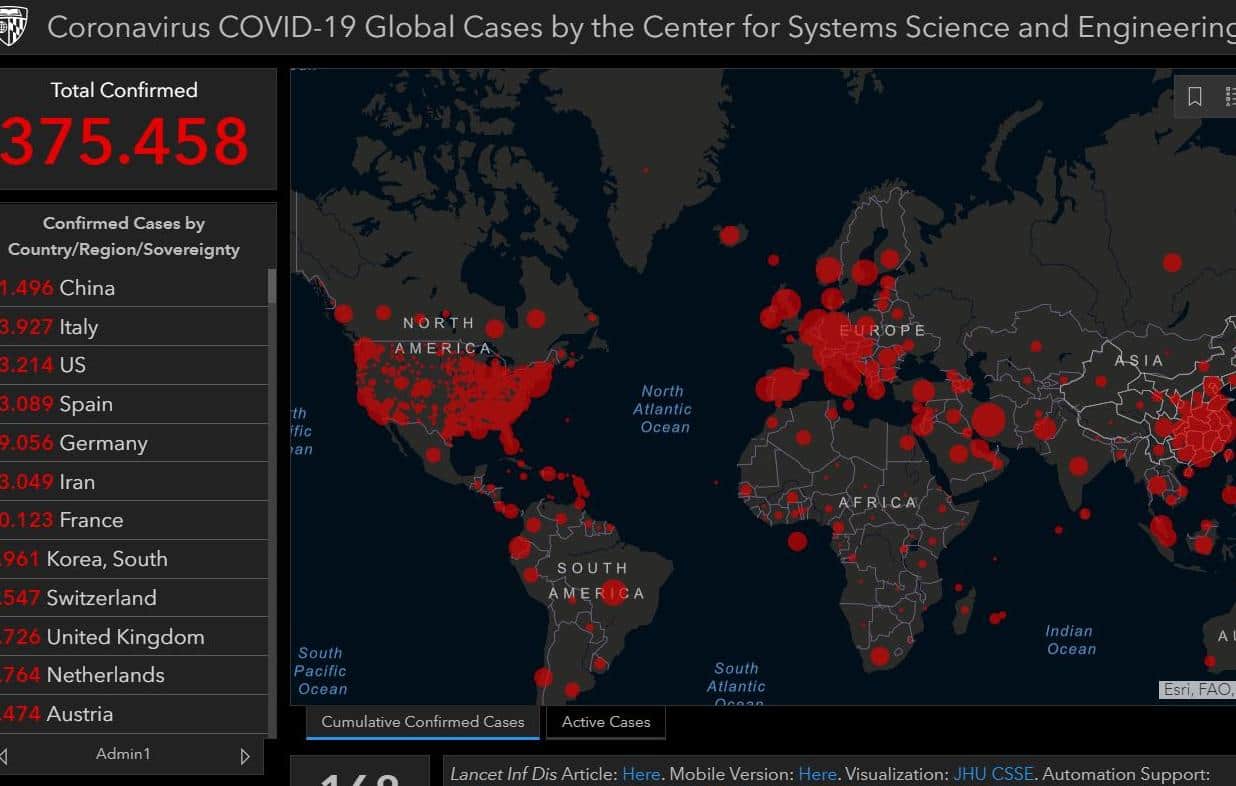The height and width of the screenshot is (786, 1236).
Task: Click the Esri attribution text
Action: tap(1198, 690)
